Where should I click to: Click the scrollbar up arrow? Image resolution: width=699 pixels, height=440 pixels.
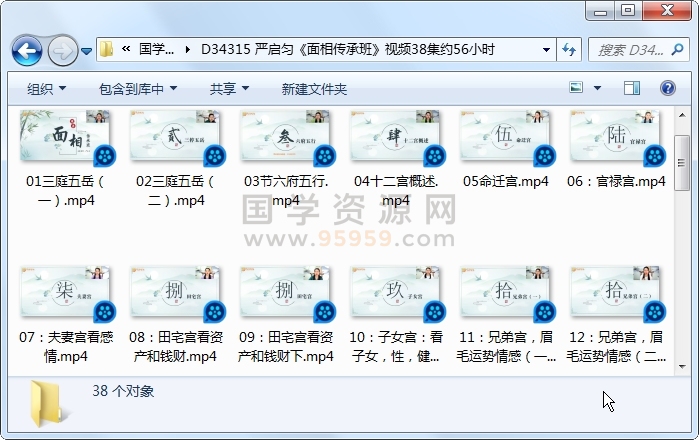(682, 116)
